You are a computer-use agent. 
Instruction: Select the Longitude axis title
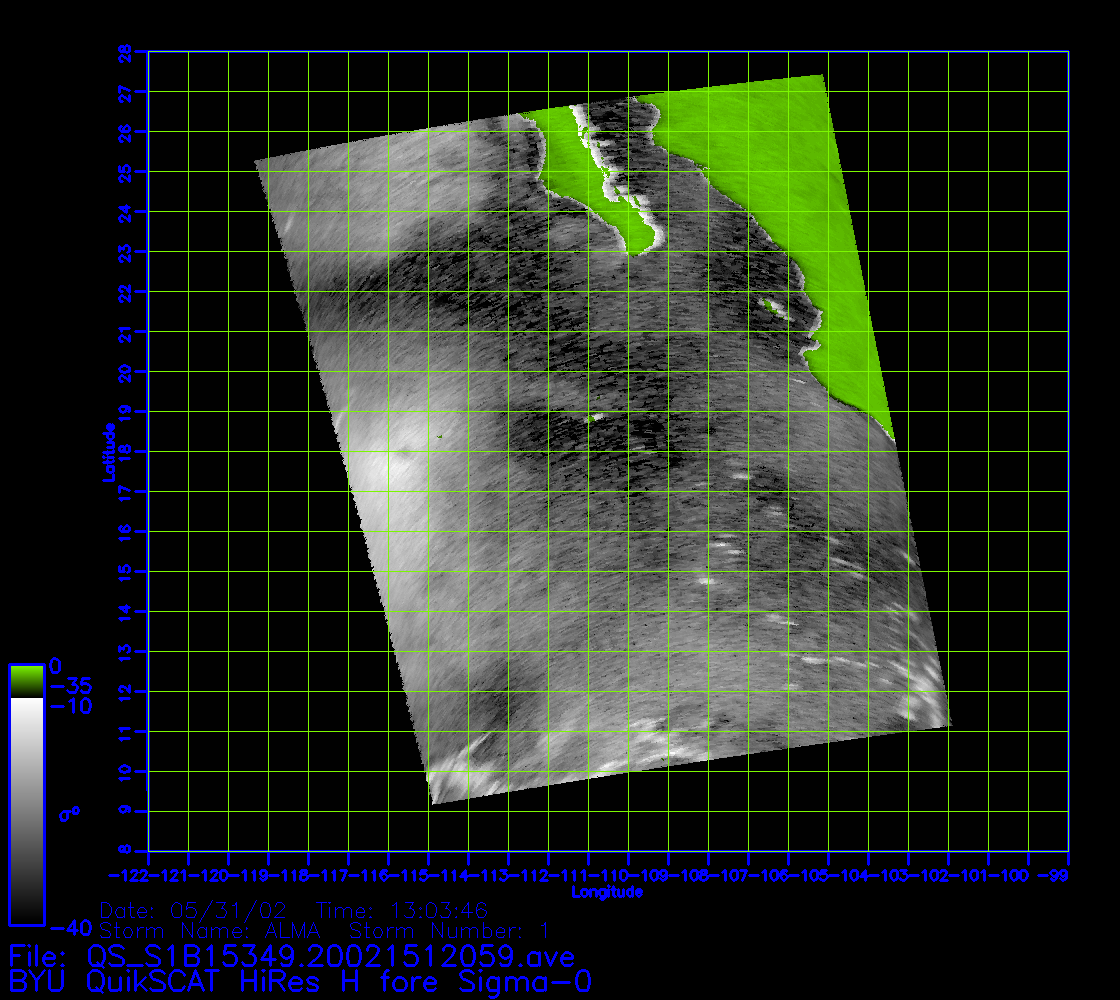click(x=607, y=892)
